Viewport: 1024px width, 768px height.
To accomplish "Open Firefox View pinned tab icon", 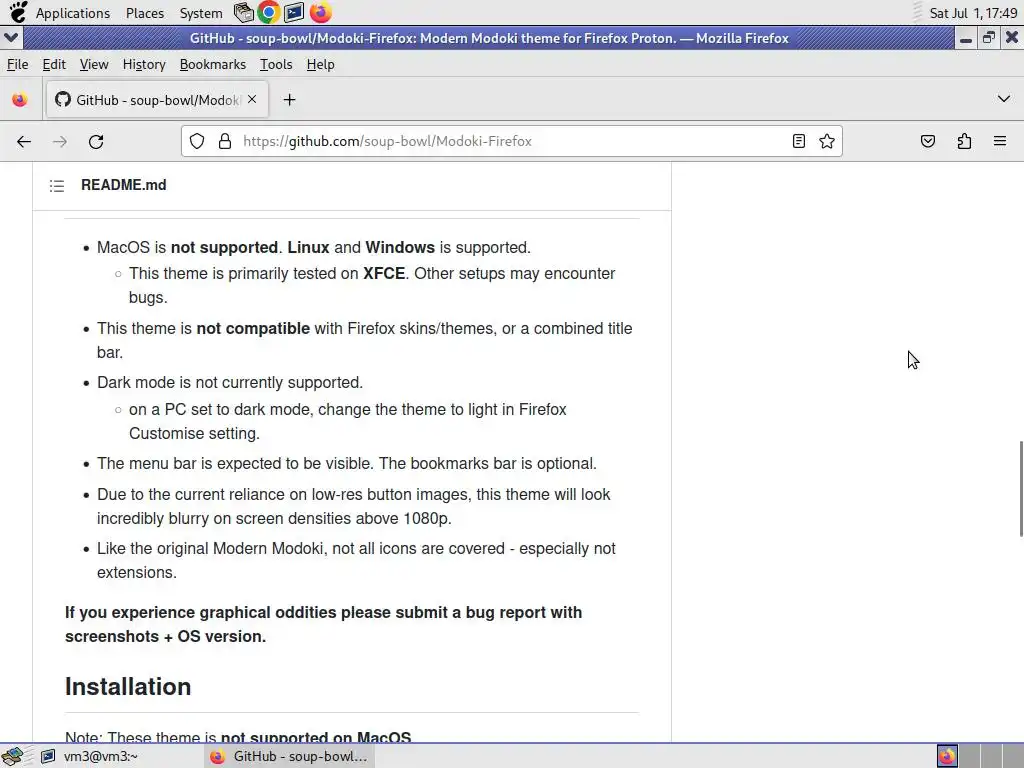I will coord(20,100).
